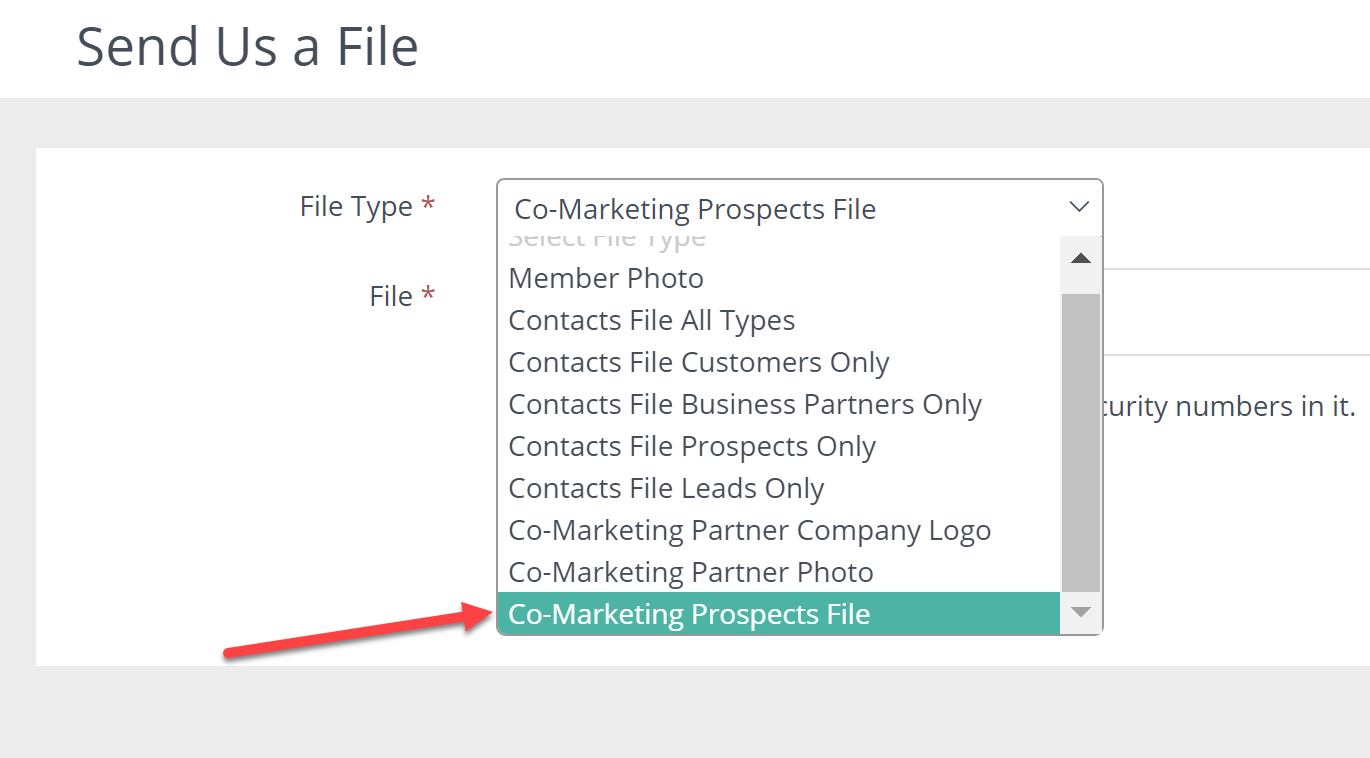Click the partially hidden Select File Type option

pos(607,241)
